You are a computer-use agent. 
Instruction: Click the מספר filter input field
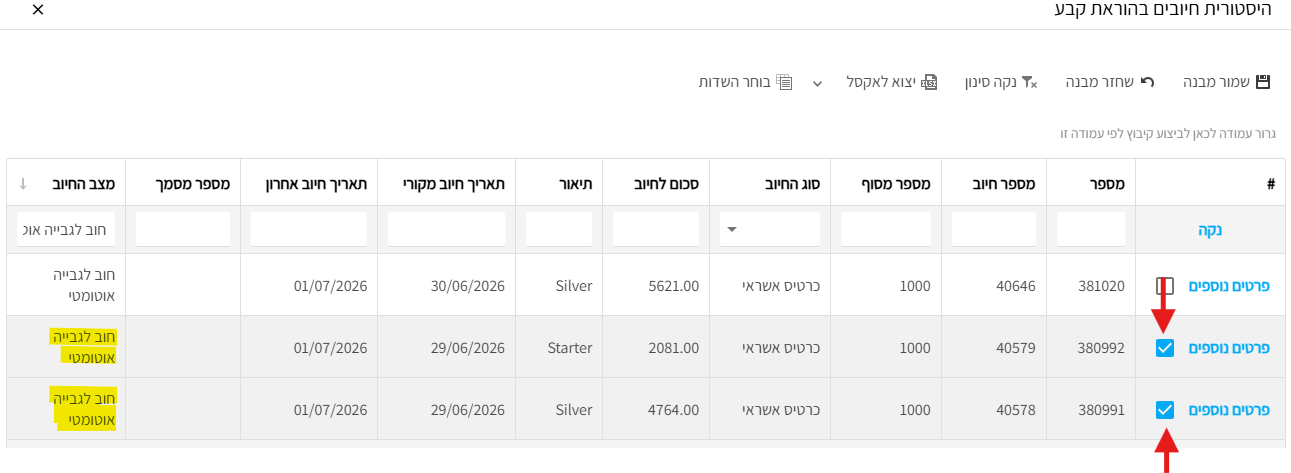tap(1091, 229)
